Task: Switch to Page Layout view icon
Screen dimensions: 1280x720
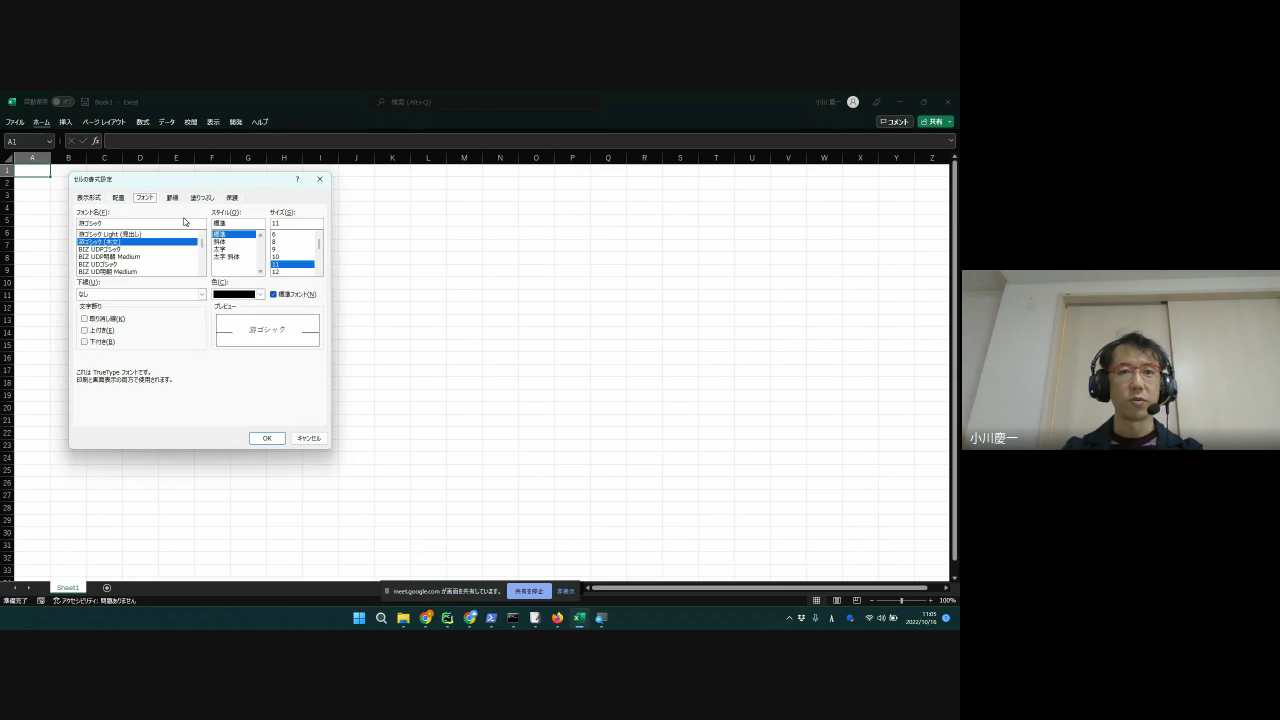Action: [x=836, y=600]
